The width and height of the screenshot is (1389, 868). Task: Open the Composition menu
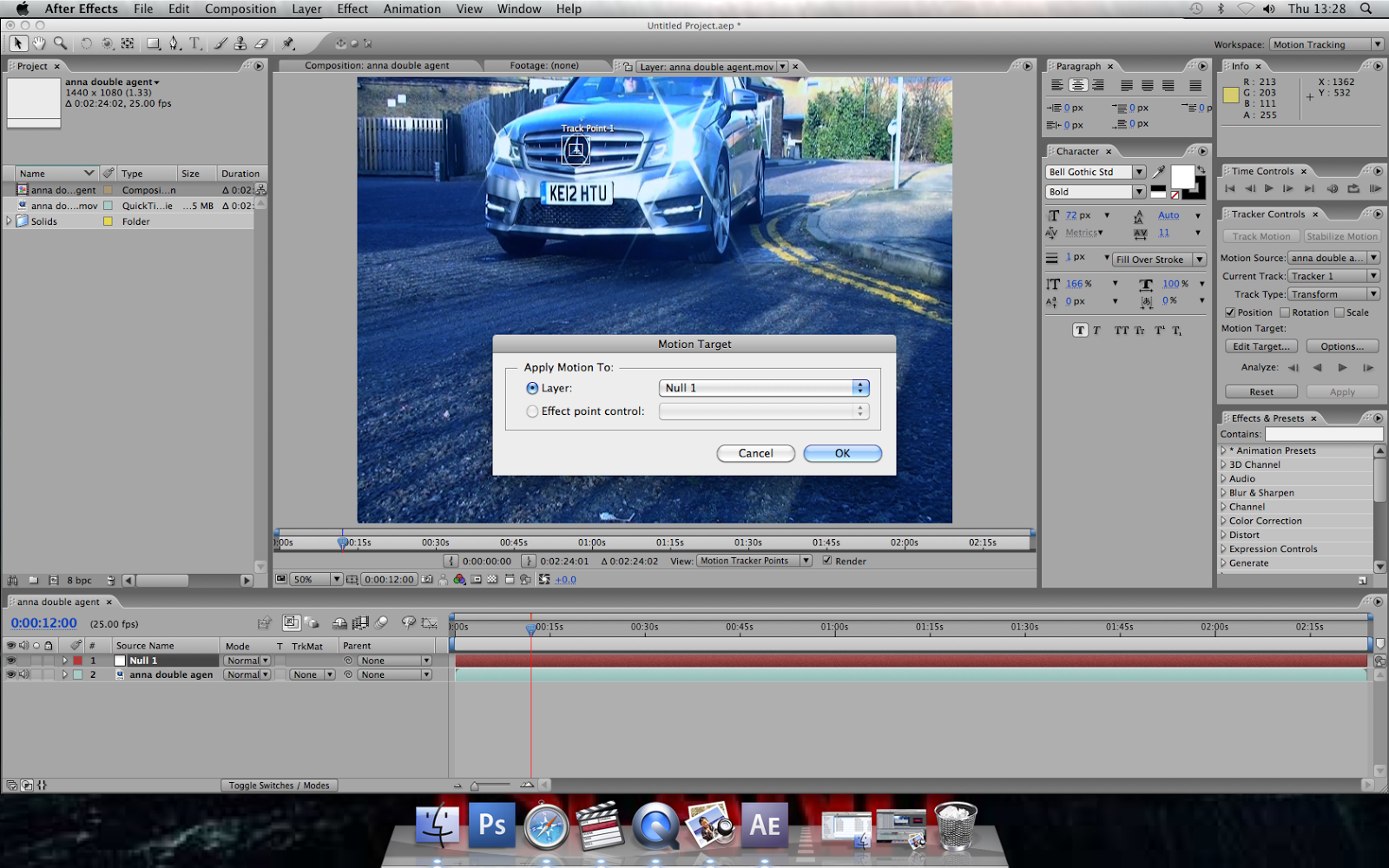[240, 9]
